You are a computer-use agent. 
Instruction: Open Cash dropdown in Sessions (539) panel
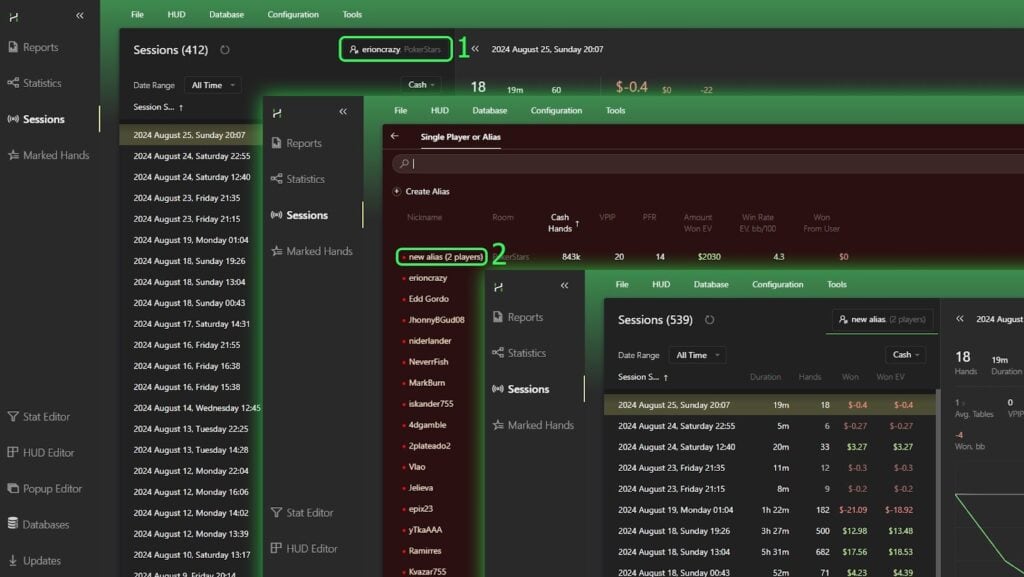[906, 355]
